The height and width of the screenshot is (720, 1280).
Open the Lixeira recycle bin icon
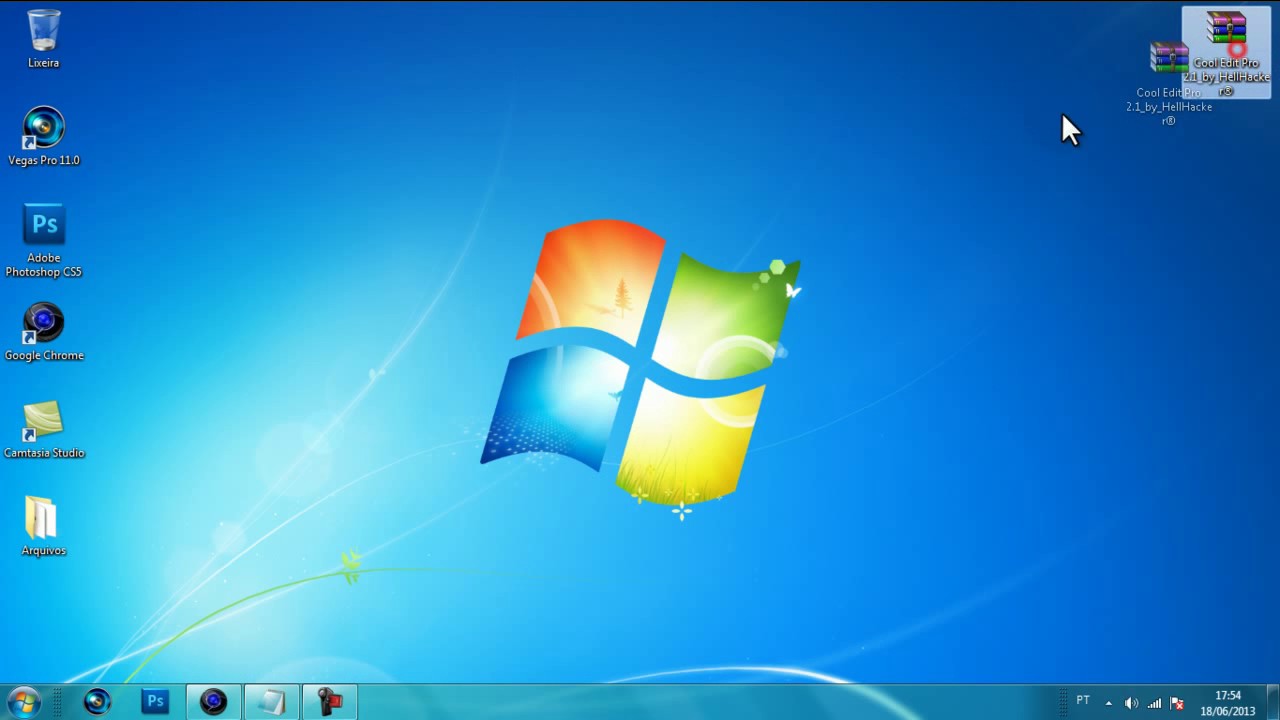point(44,39)
